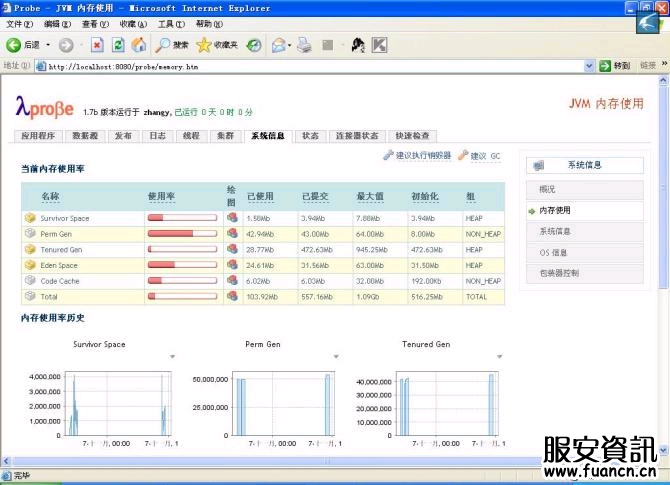Stop page loading with the red X icon

click(x=97, y=45)
